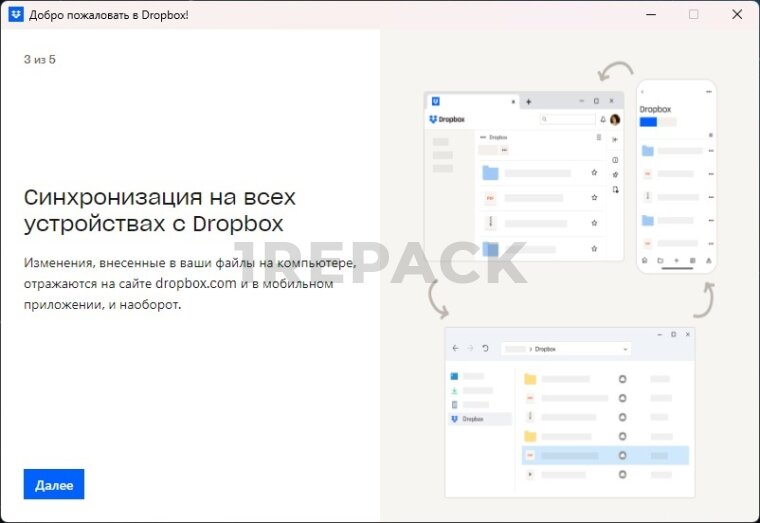This screenshot has height=523, width=760.
Task: Click the top folder in the phone illustration
Action: coord(648,151)
